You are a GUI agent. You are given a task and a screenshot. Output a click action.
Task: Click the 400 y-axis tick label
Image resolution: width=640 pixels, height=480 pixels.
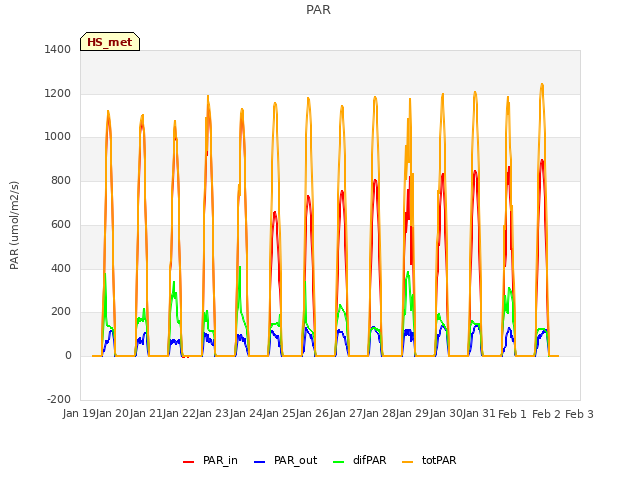61,268
